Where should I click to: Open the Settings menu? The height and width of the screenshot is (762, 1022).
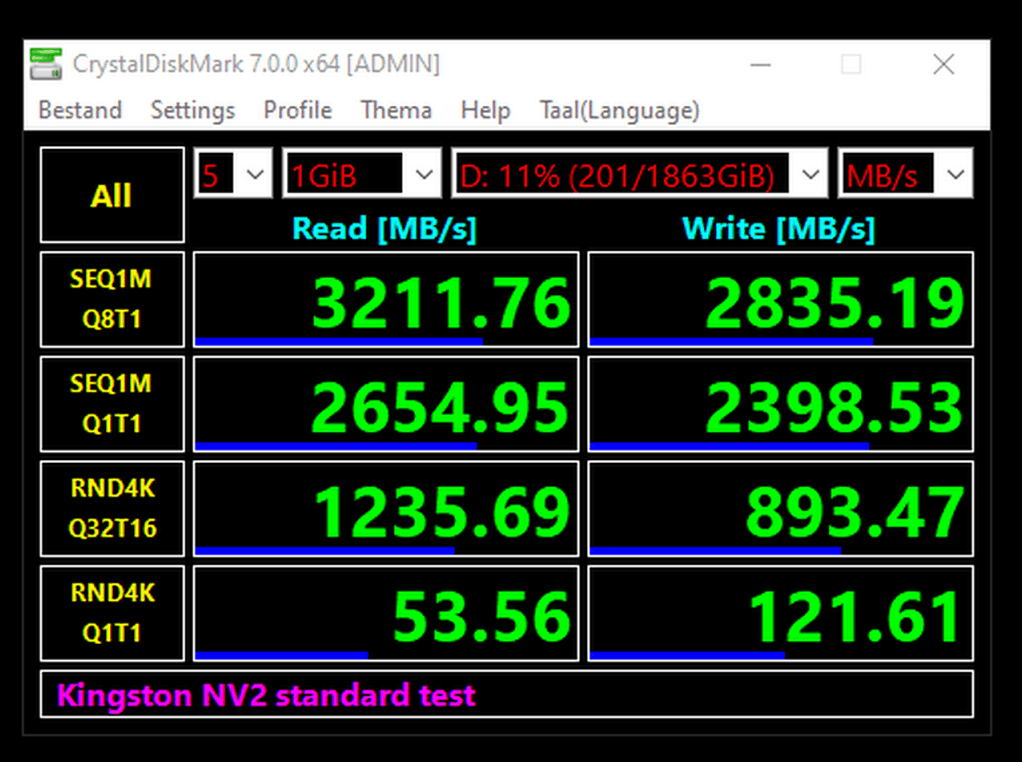192,110
